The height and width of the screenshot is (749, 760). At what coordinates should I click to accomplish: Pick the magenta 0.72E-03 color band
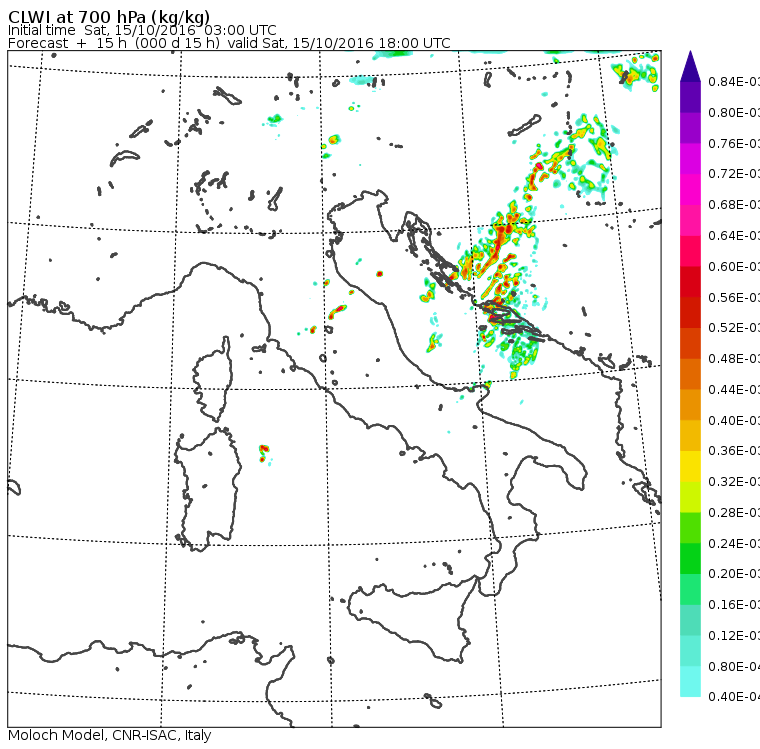pos(690,159)
